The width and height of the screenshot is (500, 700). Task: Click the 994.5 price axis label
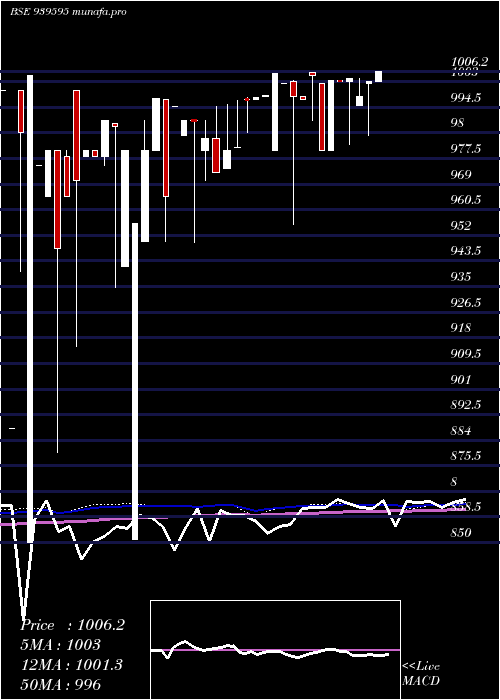point(466,98)
